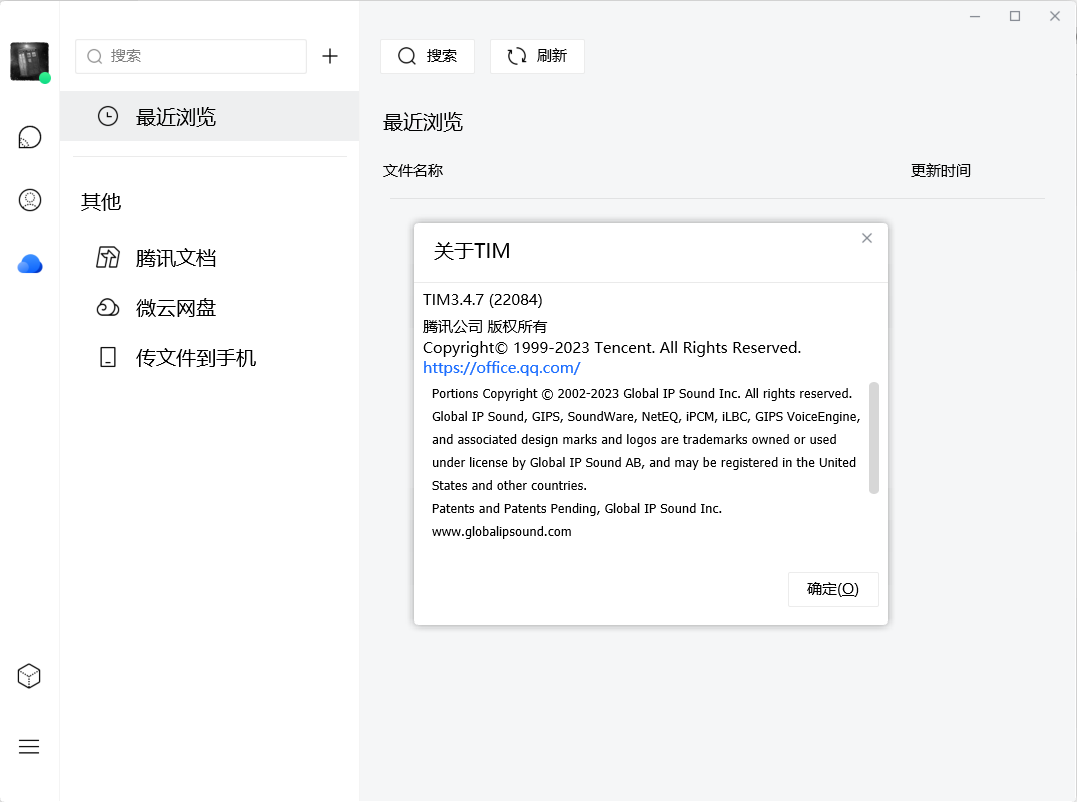
Task: Open 腾讯文档 entry
Action: click(x=209, y=258)
